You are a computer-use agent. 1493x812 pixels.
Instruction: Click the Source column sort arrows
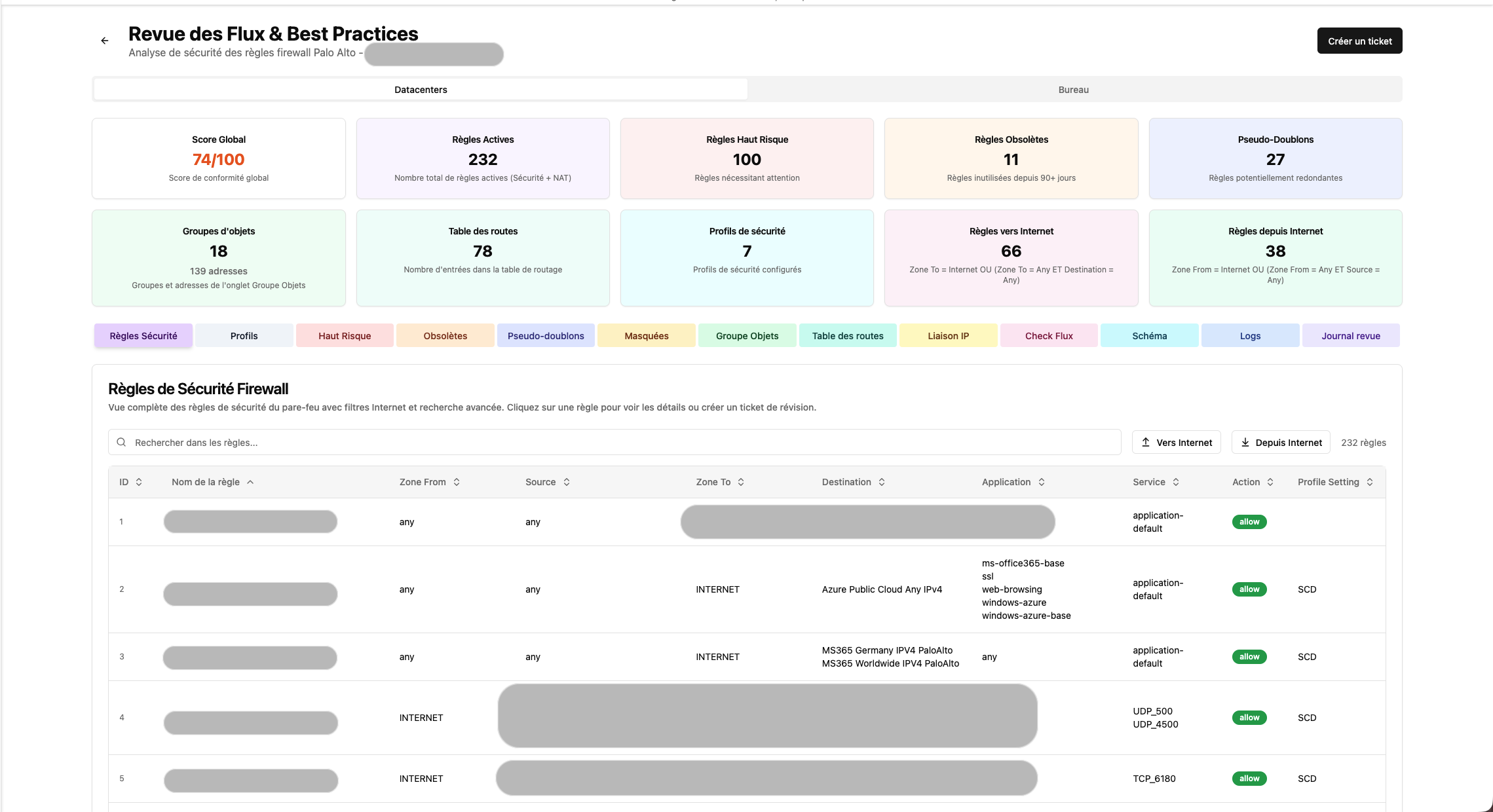point(567,482)
